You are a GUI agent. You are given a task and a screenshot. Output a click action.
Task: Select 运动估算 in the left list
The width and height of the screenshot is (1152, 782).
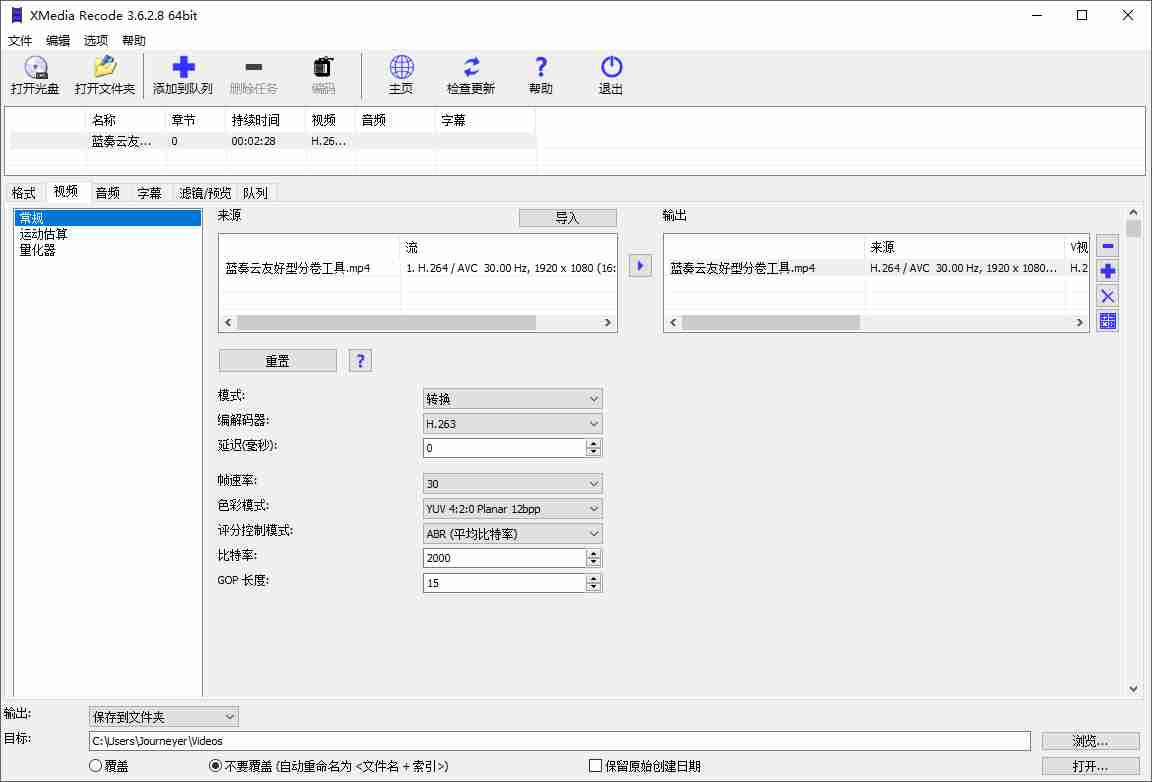[x=44, y=234]
